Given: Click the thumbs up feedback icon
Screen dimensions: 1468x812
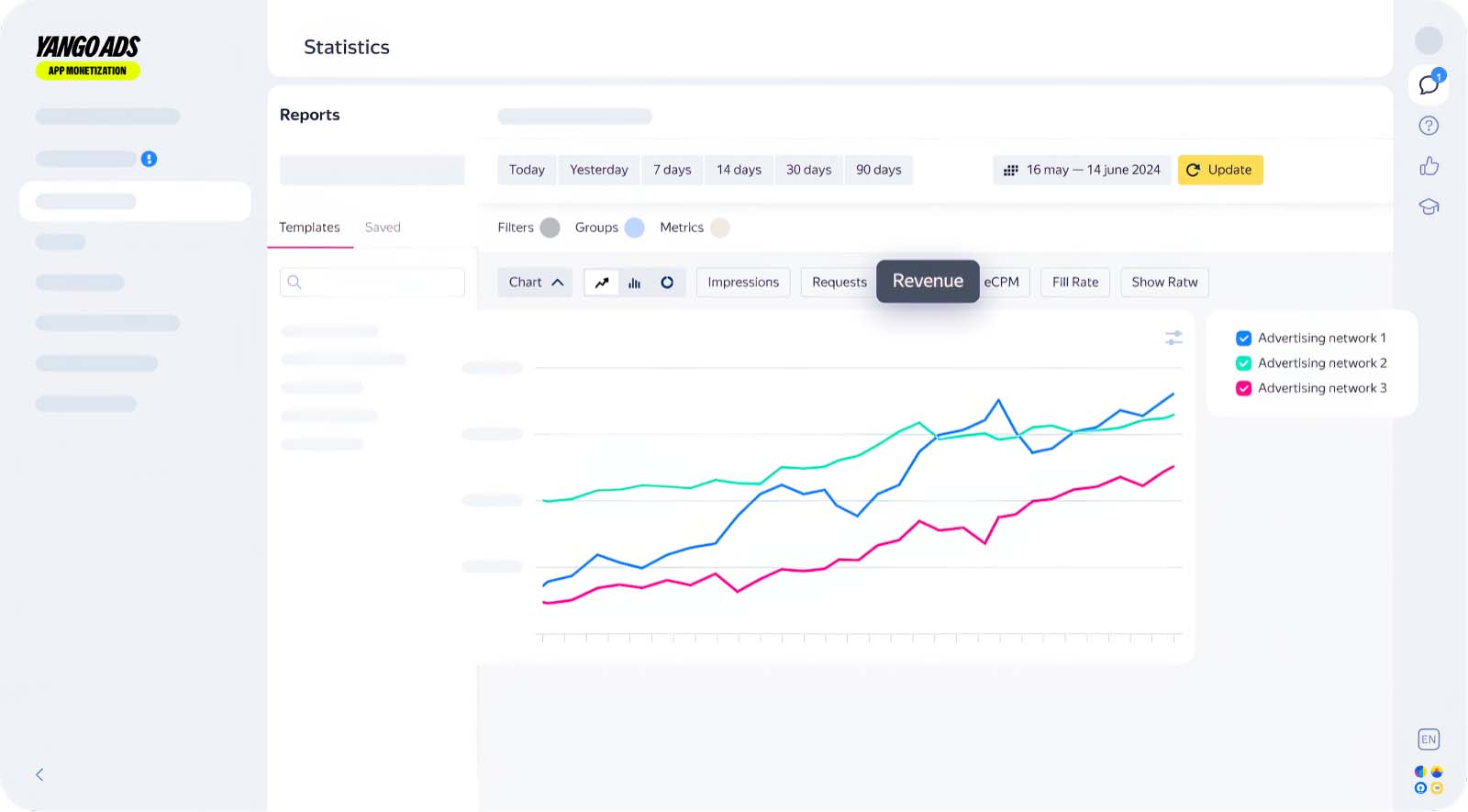Looking at the screenshot, I should (1429, 166).
